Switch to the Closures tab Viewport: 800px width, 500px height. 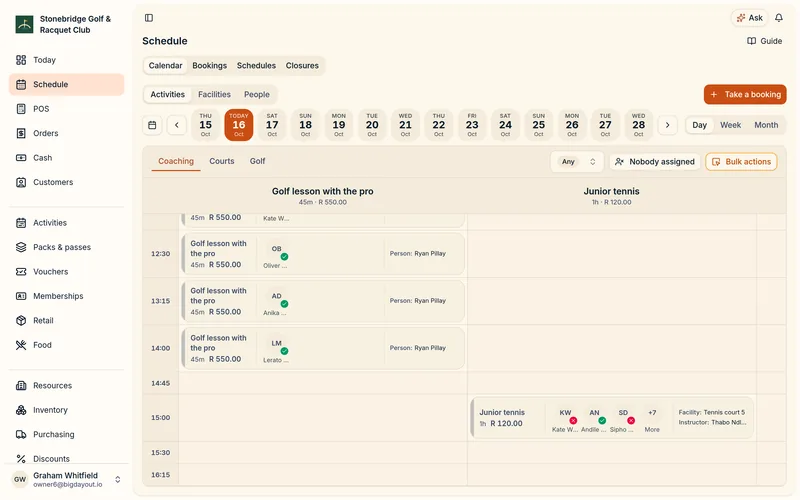(x=302, y=65)
